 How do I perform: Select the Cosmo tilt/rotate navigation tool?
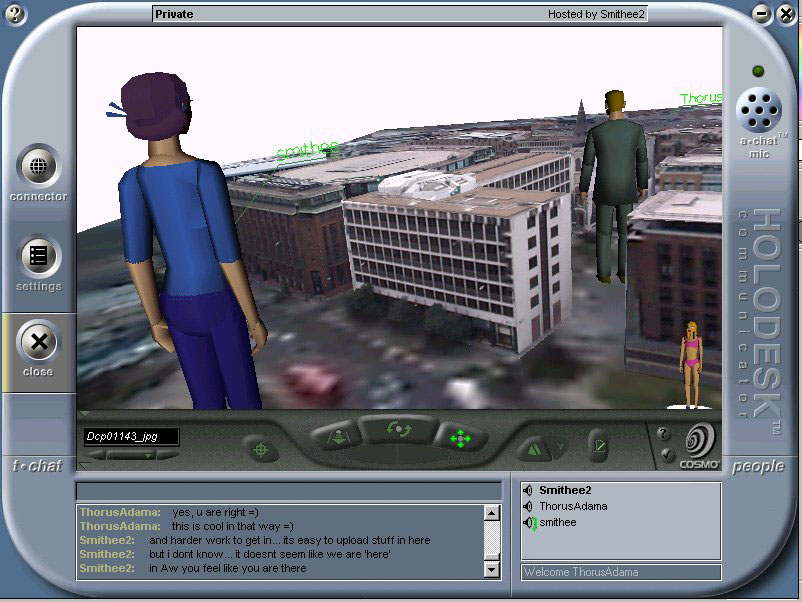[398, 429]
